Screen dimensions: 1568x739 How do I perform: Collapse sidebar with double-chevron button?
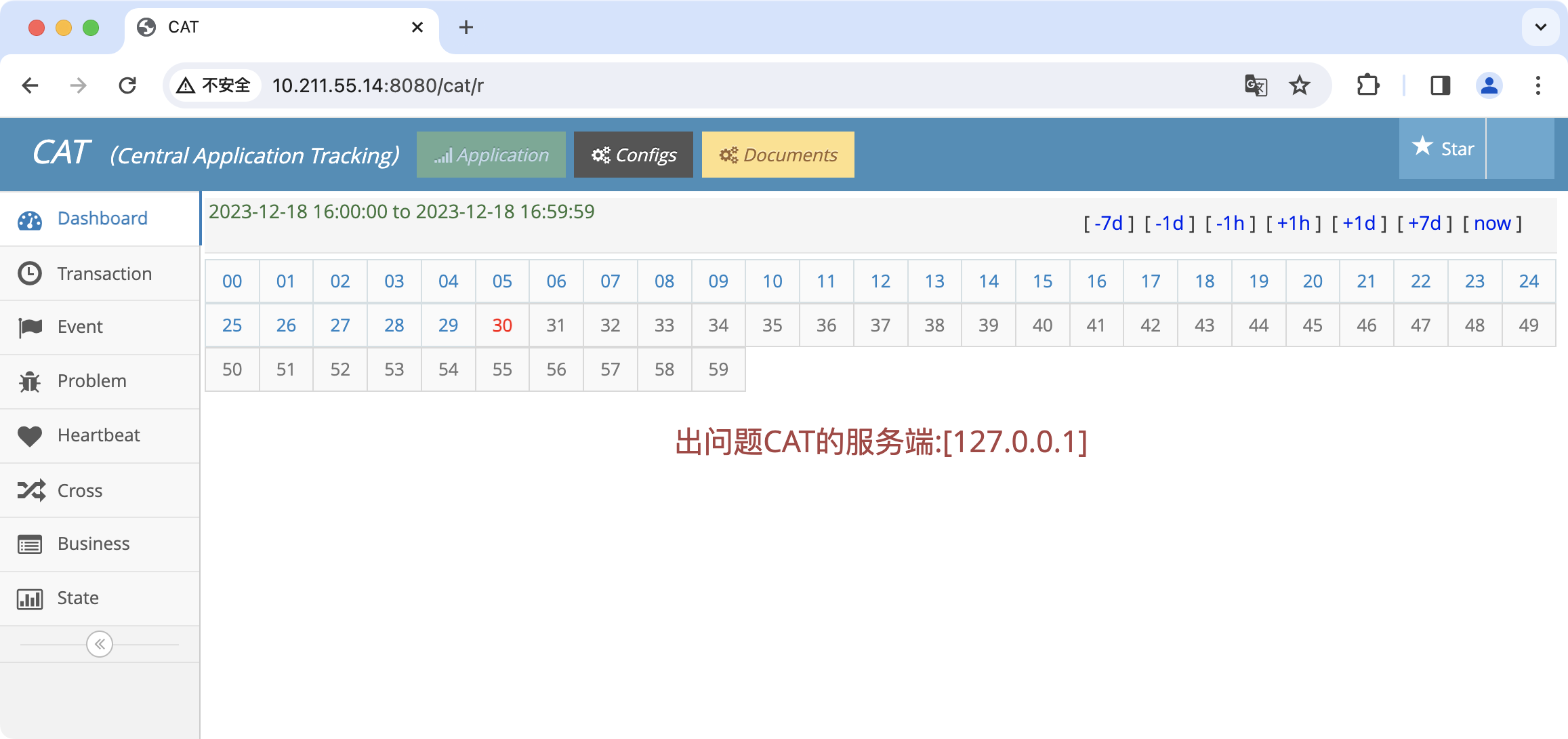click(x=100, y=644)
